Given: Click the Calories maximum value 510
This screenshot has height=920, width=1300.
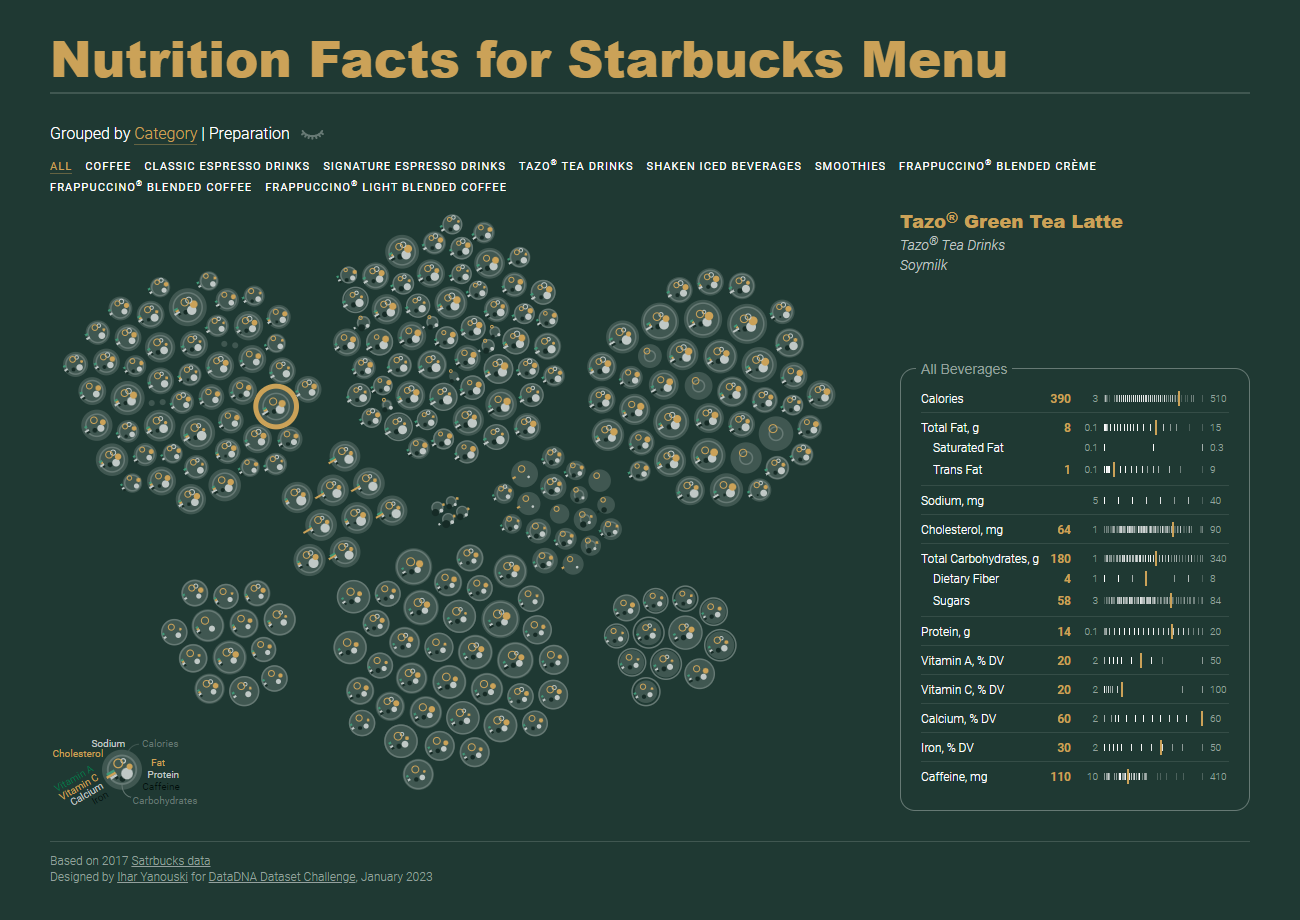Looking at the screenshot, I should click(1218, 399).
